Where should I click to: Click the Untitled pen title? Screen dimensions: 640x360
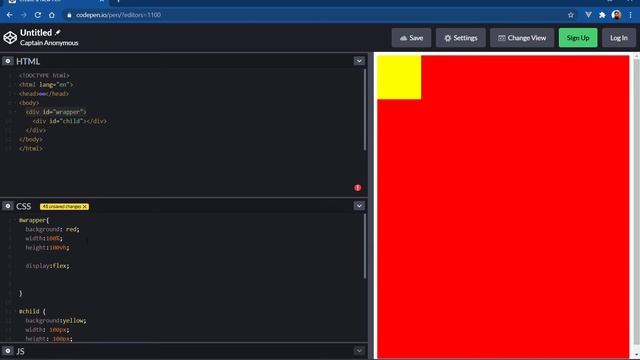tap(36, 33)
